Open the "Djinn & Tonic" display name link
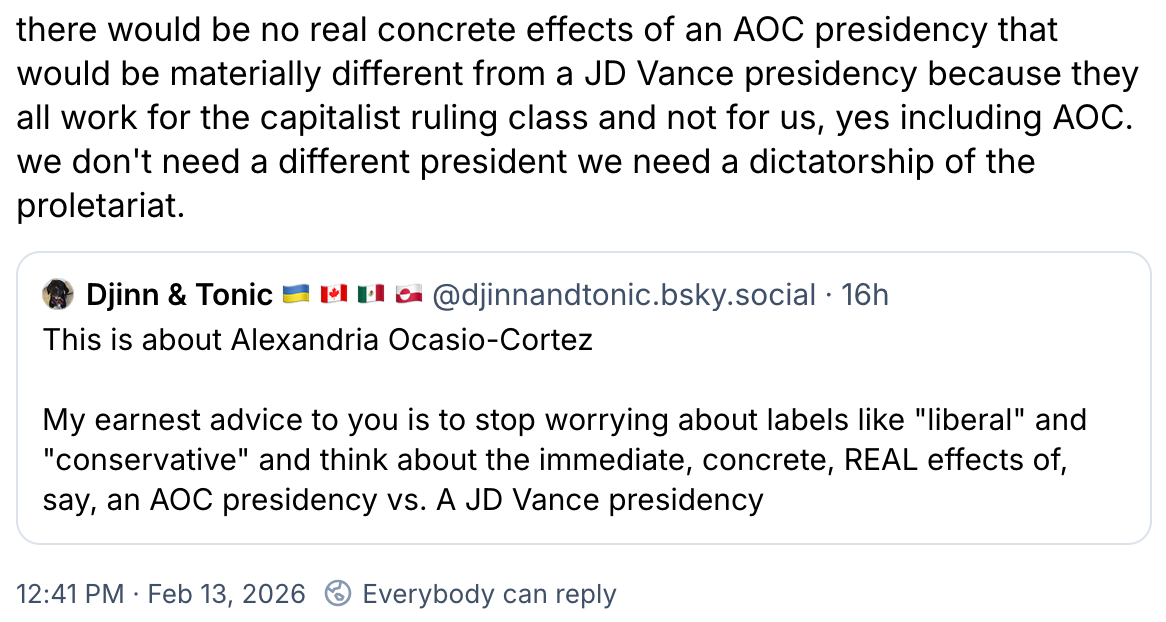The height and width of the screenshot is (622, 1166). pos(180,295)
